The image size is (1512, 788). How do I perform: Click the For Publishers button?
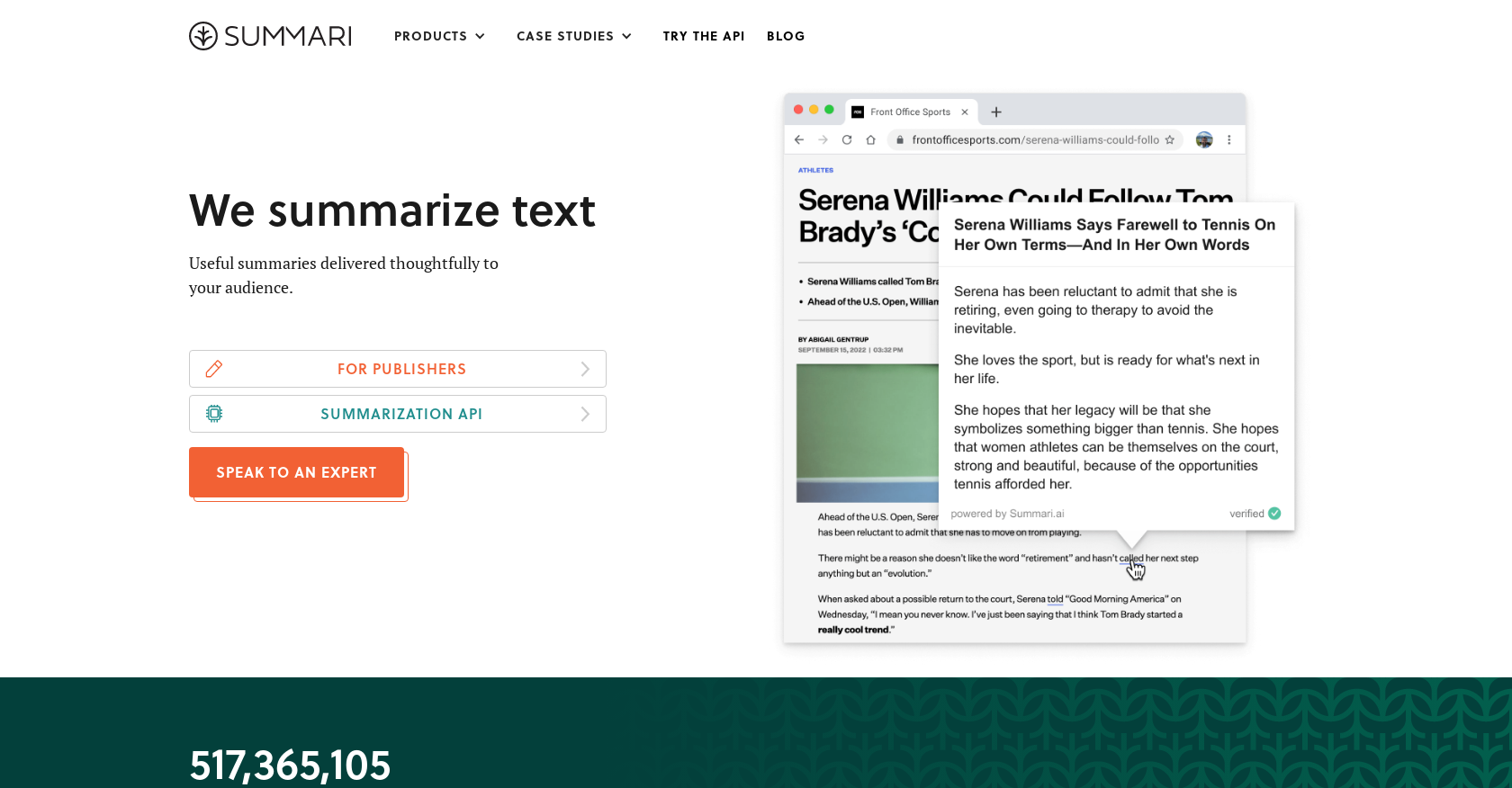tap(398, 369)
